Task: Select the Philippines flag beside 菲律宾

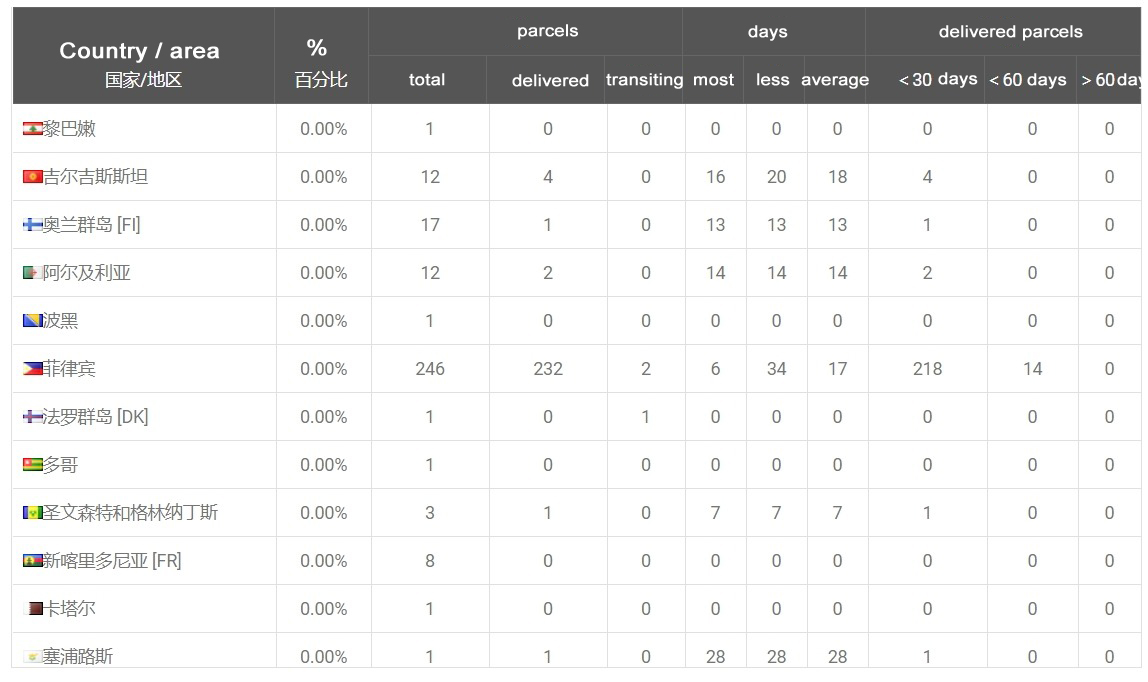Action: click(x=32, y=369)
